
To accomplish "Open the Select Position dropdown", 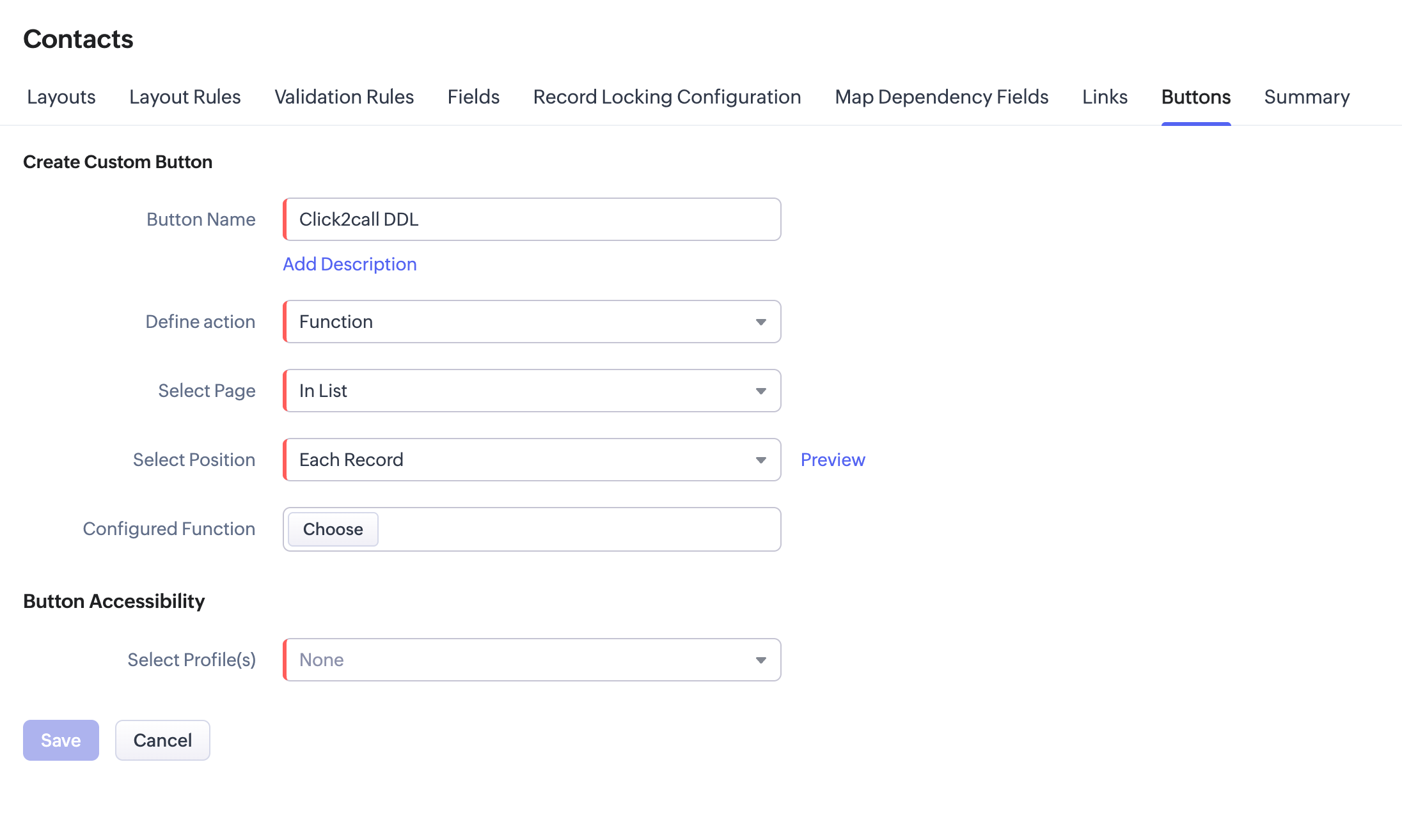I will pos(532,460).
